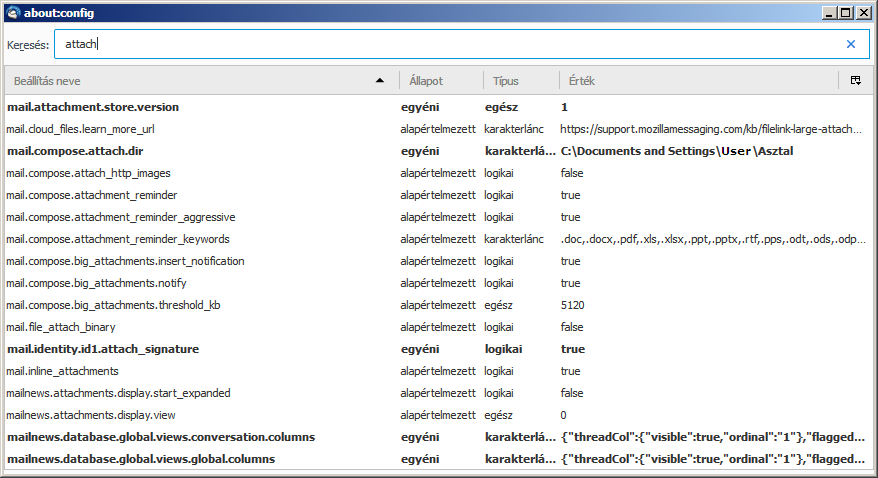Sort by the Típus column header
Image resolution: width=878 pixels, height=478 pixels.
pyautogui.click(x=521, y=81)
